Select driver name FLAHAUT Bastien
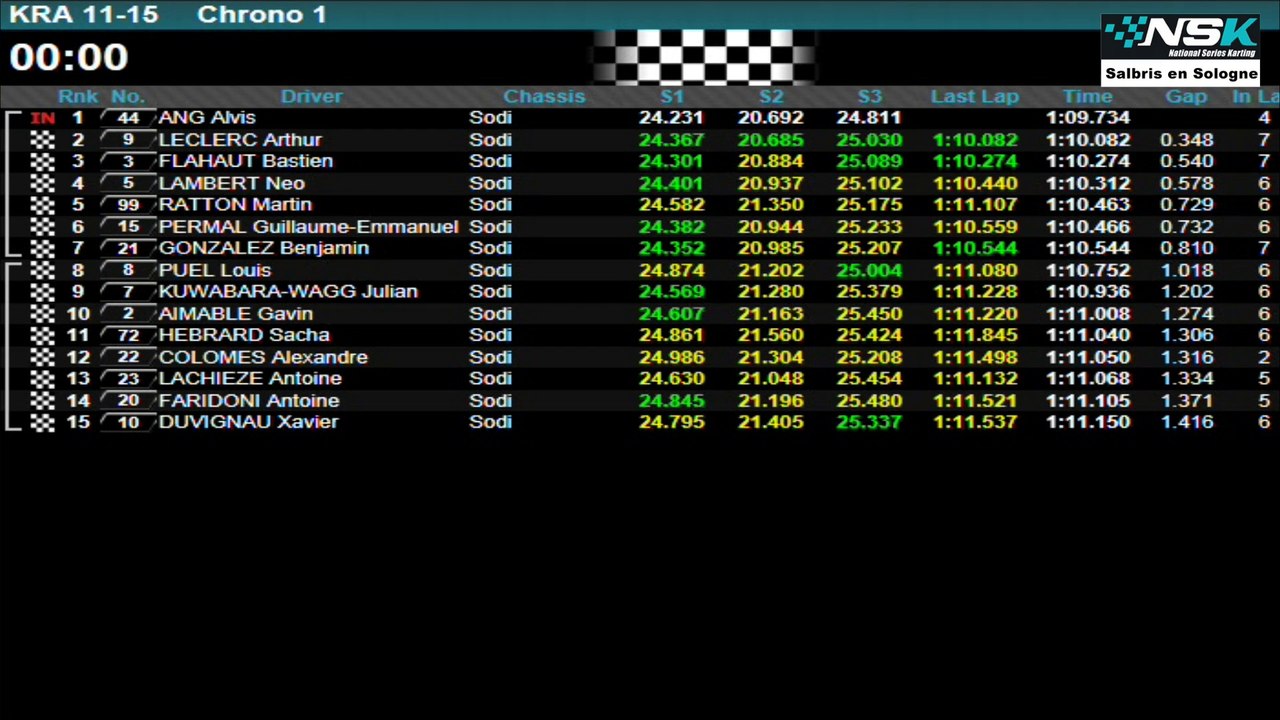1280x720 pixels. [246, 161]
